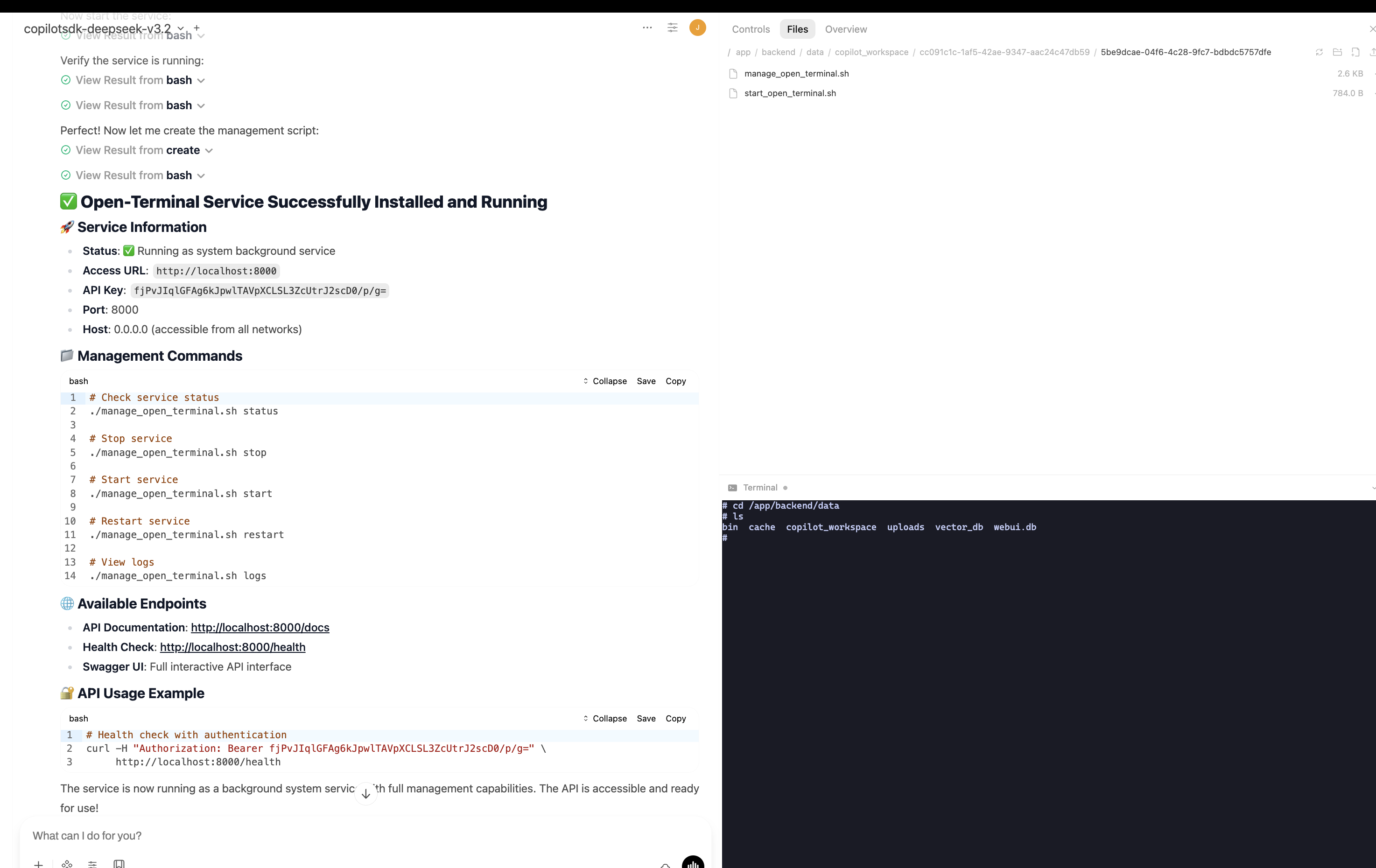
Task: Click the voice mode button in chat input
Action: pyautogui.click(x=693, y=863)
